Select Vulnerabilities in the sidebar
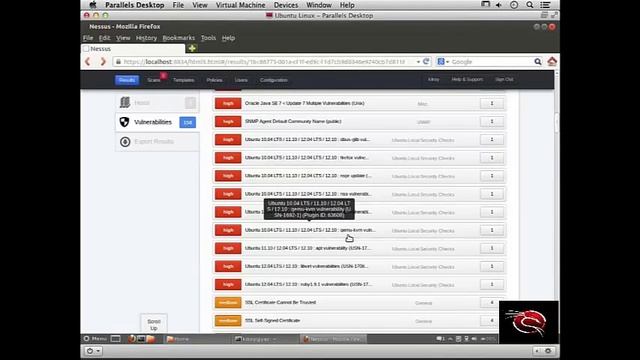Image resolution: width=640 pixels, height=360 pixels. pos(157,122)
